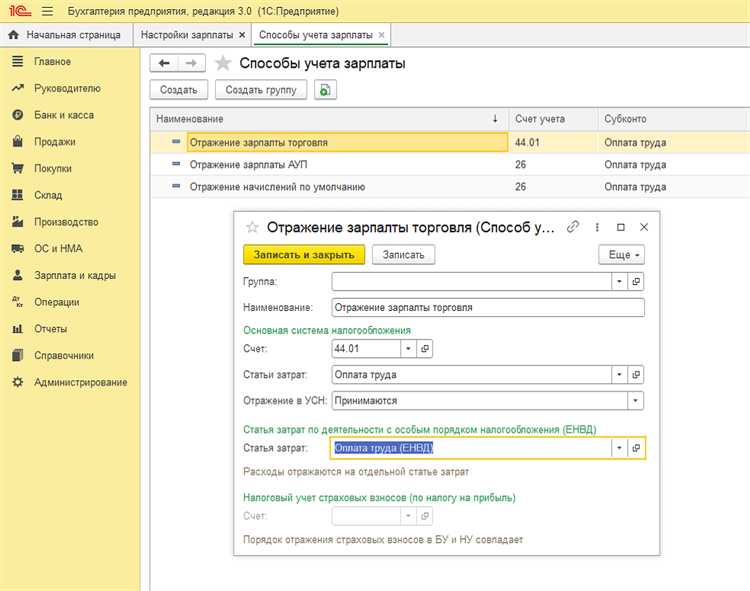Click the Оплата труда (ЕНВД) input field
The height and width of the screenshot is (591, 750).
tap(471, 448)
